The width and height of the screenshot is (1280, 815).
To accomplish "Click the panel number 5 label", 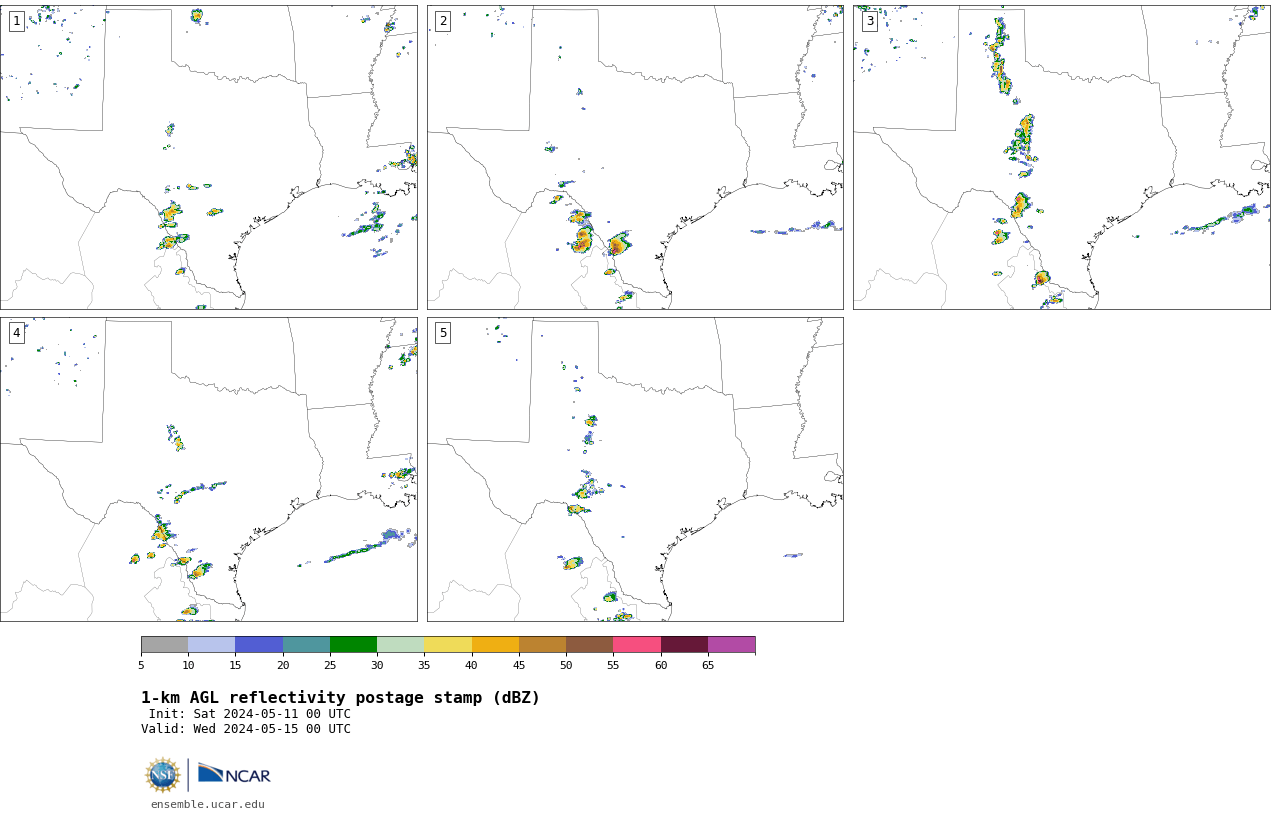I will [443, 333].
